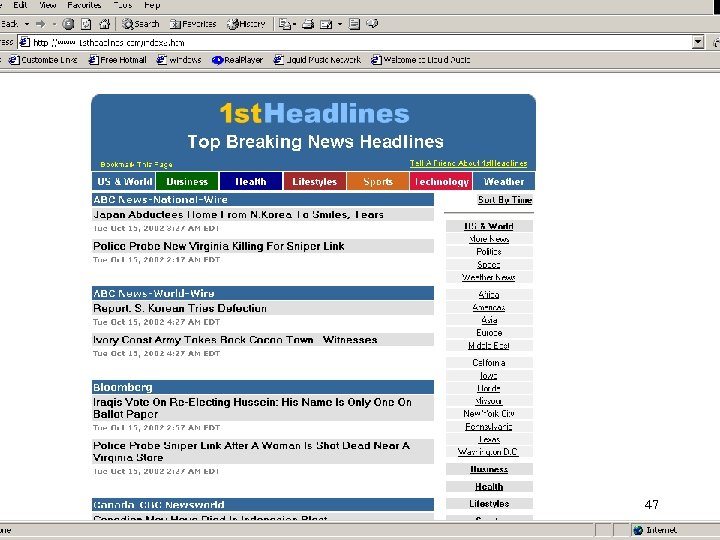Image resolution: width=720 pixels, height=540 pixels.
Task: Expand the Back button history dropdown arrow
Action: [27, 24]
